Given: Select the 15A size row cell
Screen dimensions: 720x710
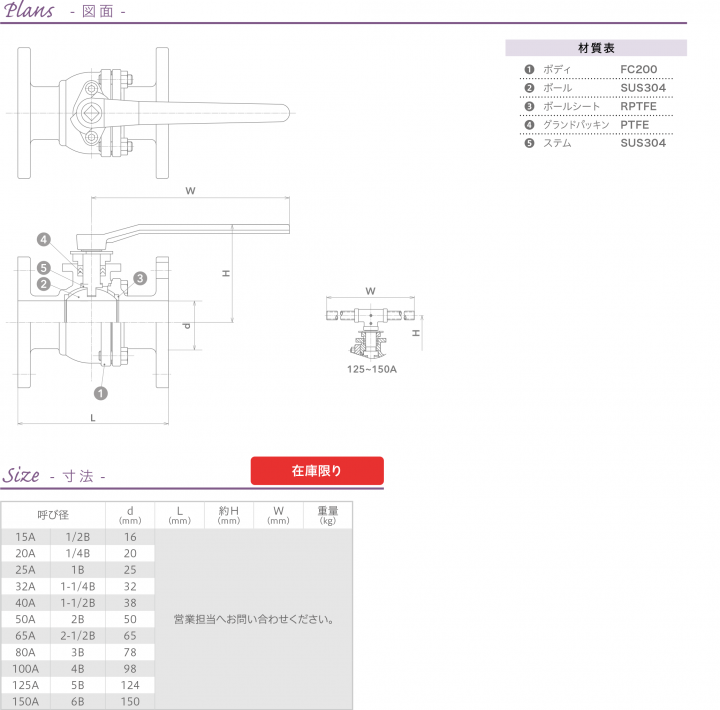Looking at the screenshot, I should (x=26, y=537).
